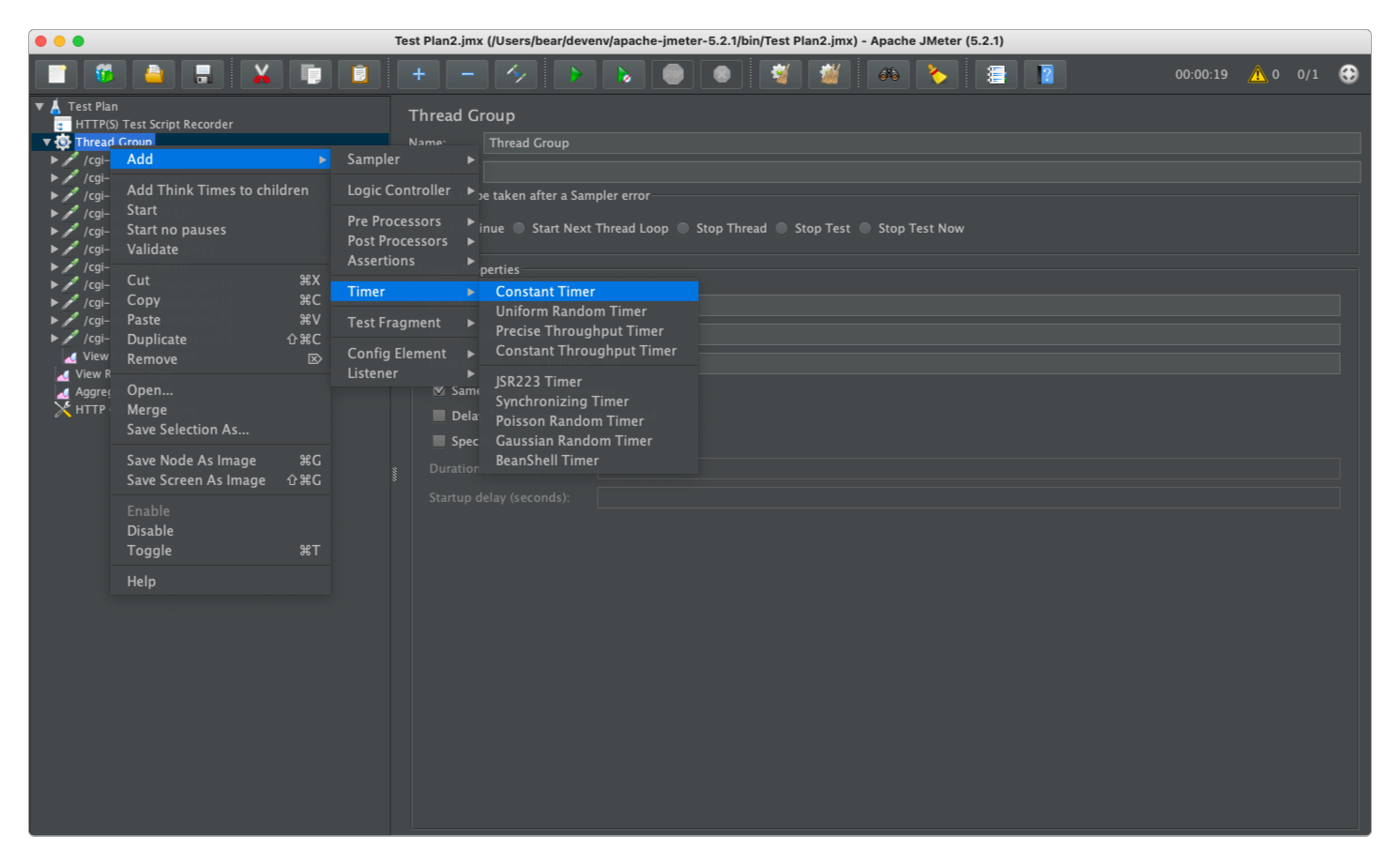1400x865 pixels.
Task: Click the Save floppy disk icon
Action: (203, 74)
